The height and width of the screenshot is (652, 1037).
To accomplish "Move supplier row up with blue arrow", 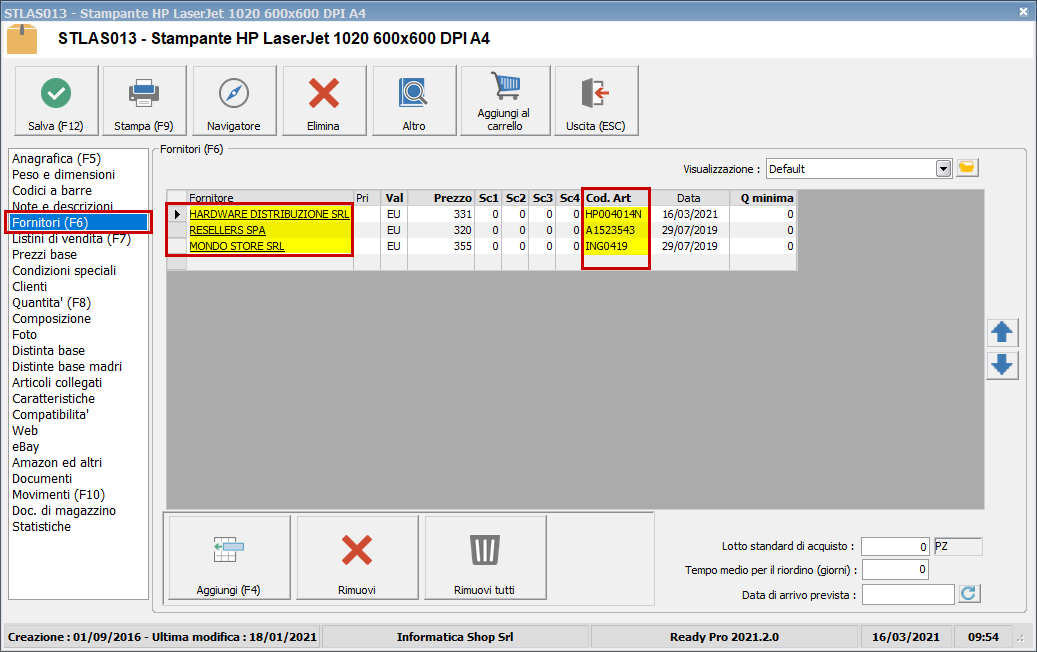I will pyautogui.click(x=1001, y=333).
